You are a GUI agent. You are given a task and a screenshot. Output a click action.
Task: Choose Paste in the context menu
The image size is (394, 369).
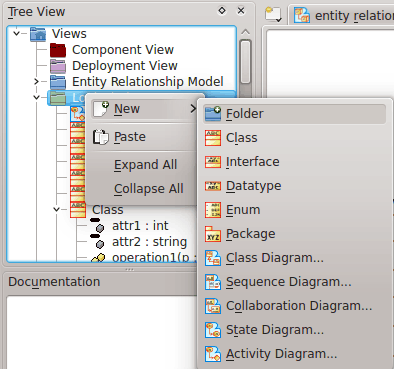click(x=144, y=137)
